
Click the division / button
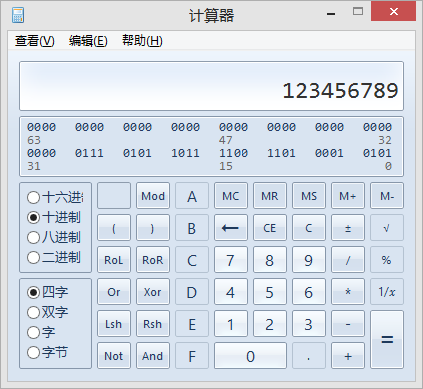pyautogui.click(x=348, y=260)
